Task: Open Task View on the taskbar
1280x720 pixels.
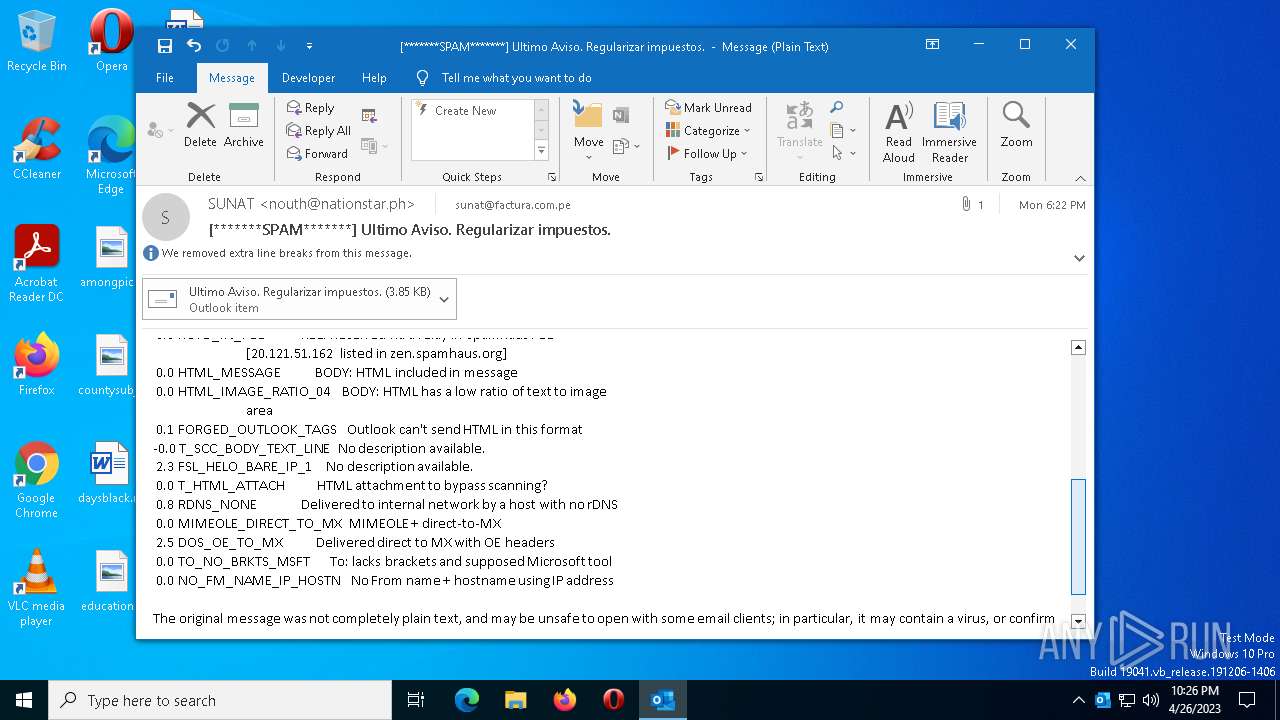Action: click(x=416, y=700)
